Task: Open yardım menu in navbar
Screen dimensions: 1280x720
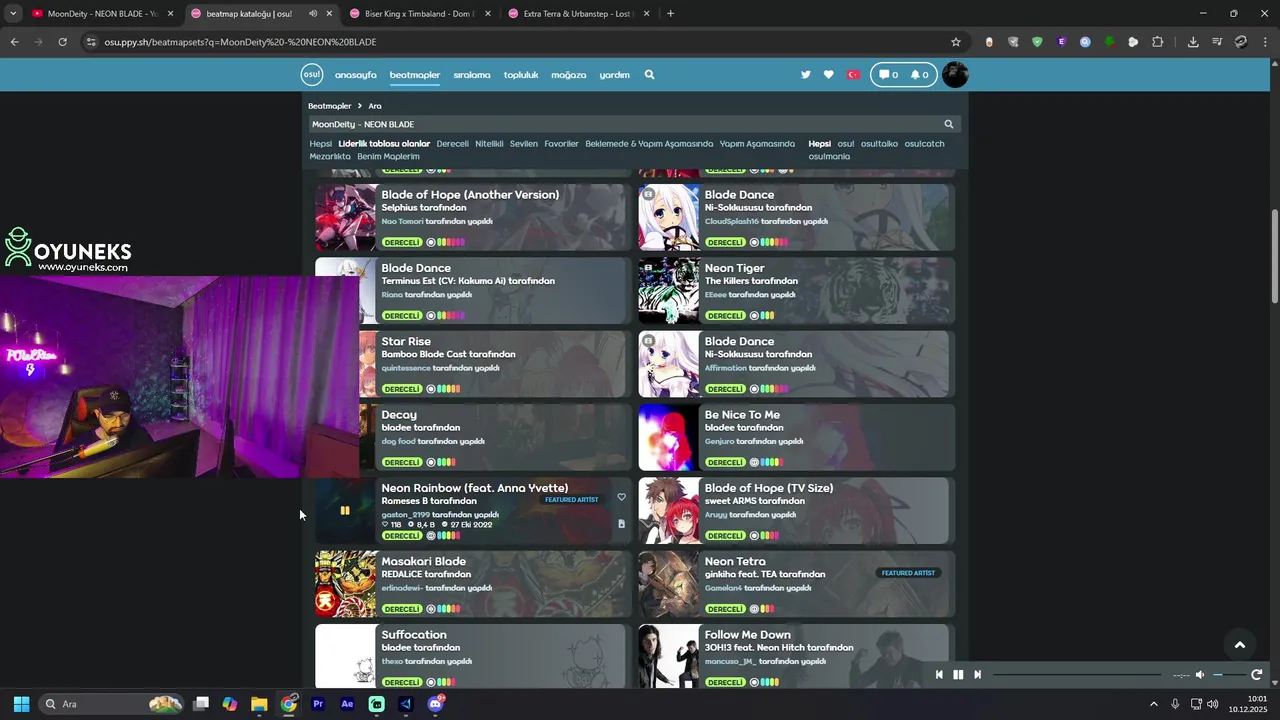Action: (x=615, y=75)
